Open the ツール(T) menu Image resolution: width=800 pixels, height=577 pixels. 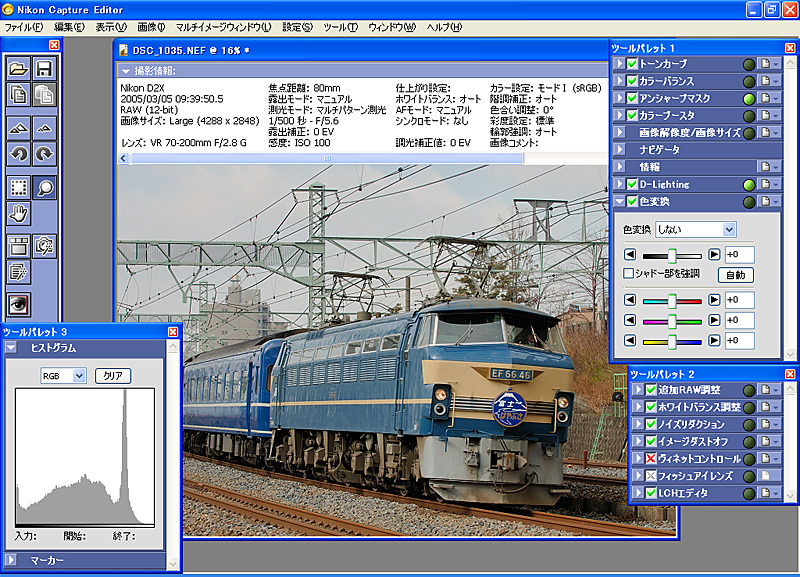coord(340,27)
